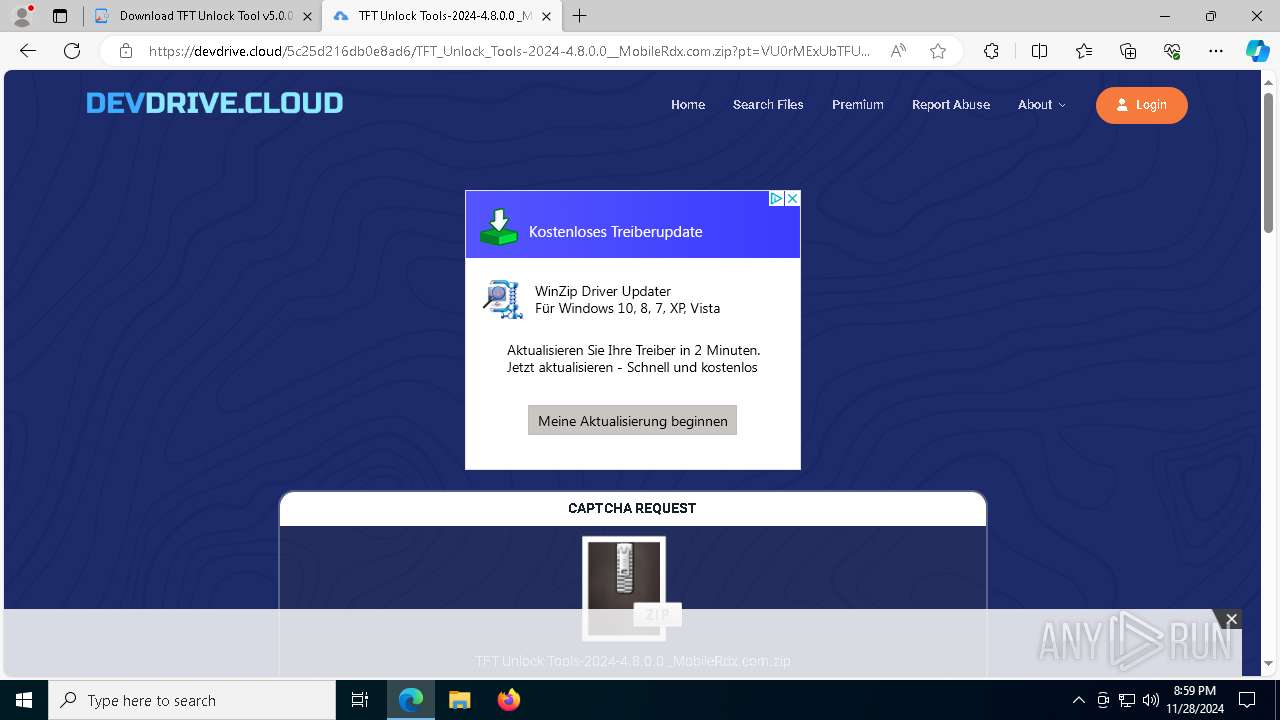Open the AdChoices info icon on ad

click(776, 198)
